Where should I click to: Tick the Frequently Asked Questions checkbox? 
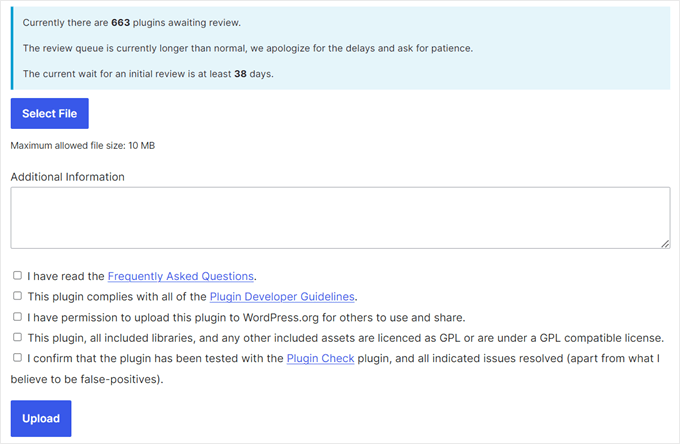[x=17, y=276]
